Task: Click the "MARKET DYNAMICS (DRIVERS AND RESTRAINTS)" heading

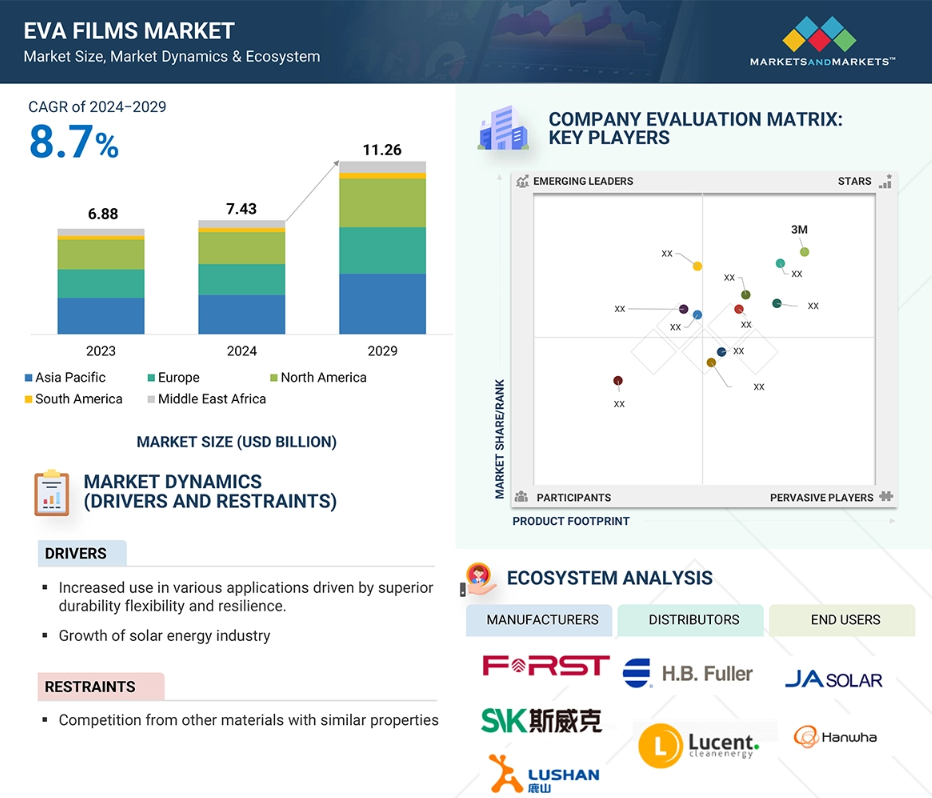Action: coord(210,491)
